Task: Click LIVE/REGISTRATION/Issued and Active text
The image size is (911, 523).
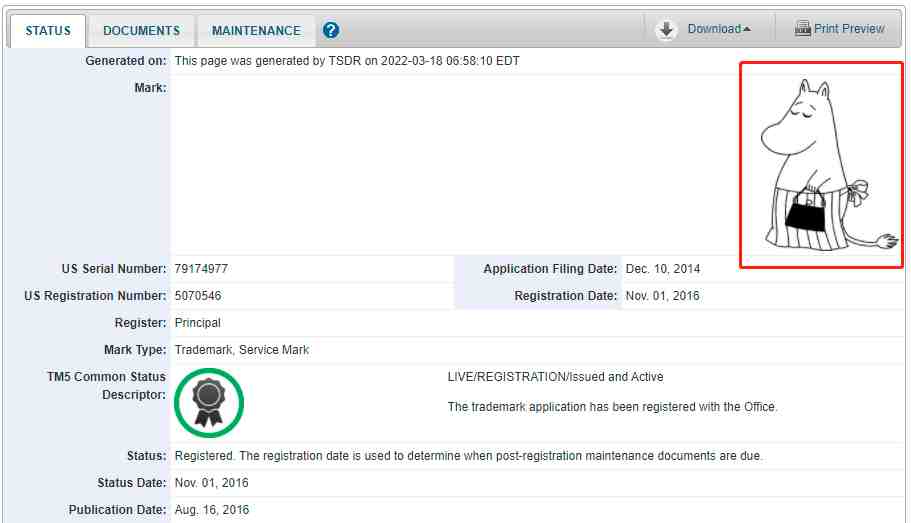Action: (555, 377)
